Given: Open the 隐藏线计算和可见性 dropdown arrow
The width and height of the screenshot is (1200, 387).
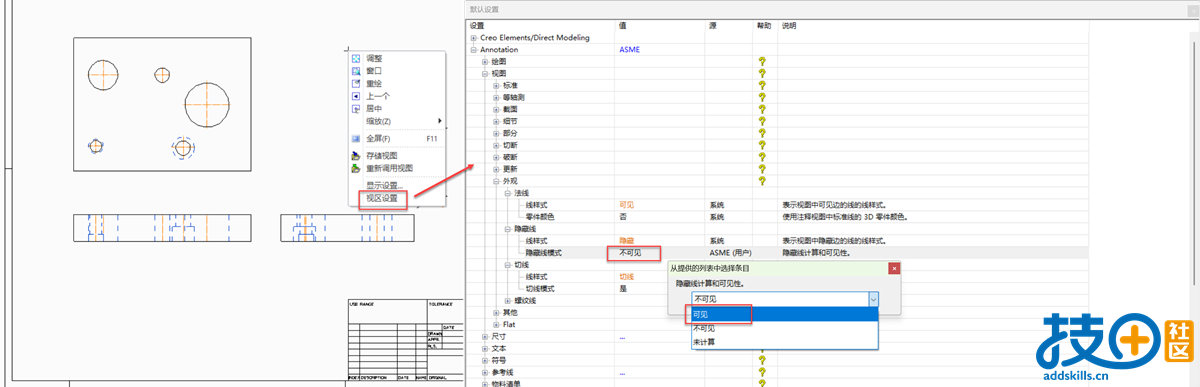Looking at the screenshot, I should (x=873, y=299).
